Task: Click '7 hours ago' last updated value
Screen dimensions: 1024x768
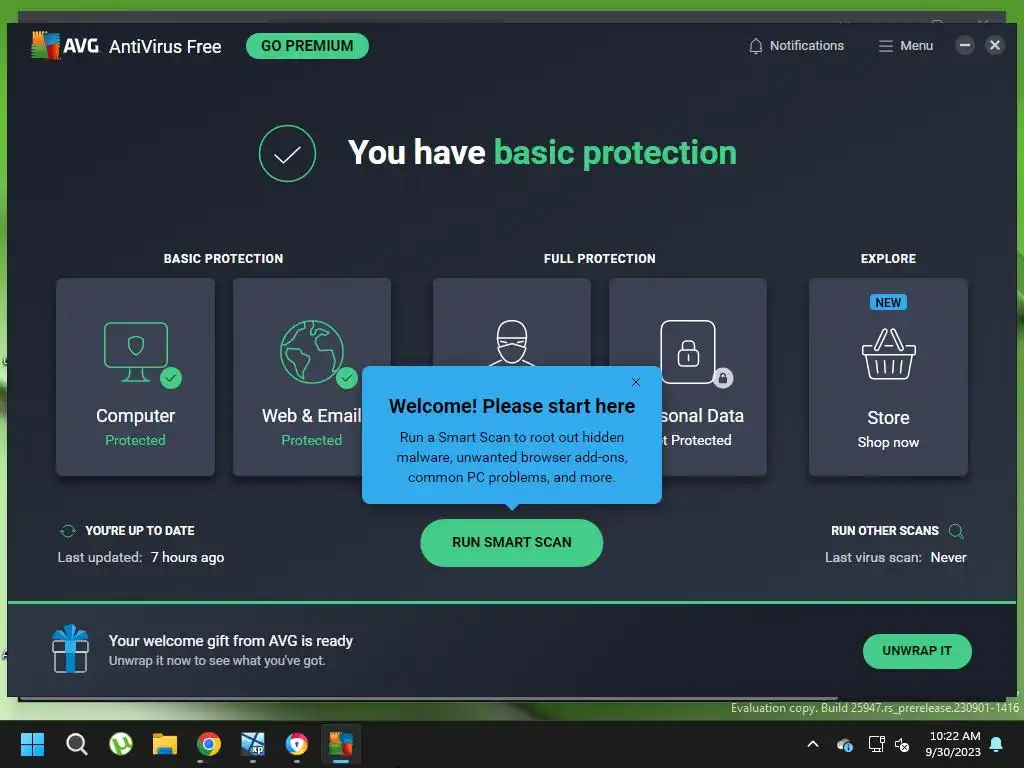Action: point(187,558)
